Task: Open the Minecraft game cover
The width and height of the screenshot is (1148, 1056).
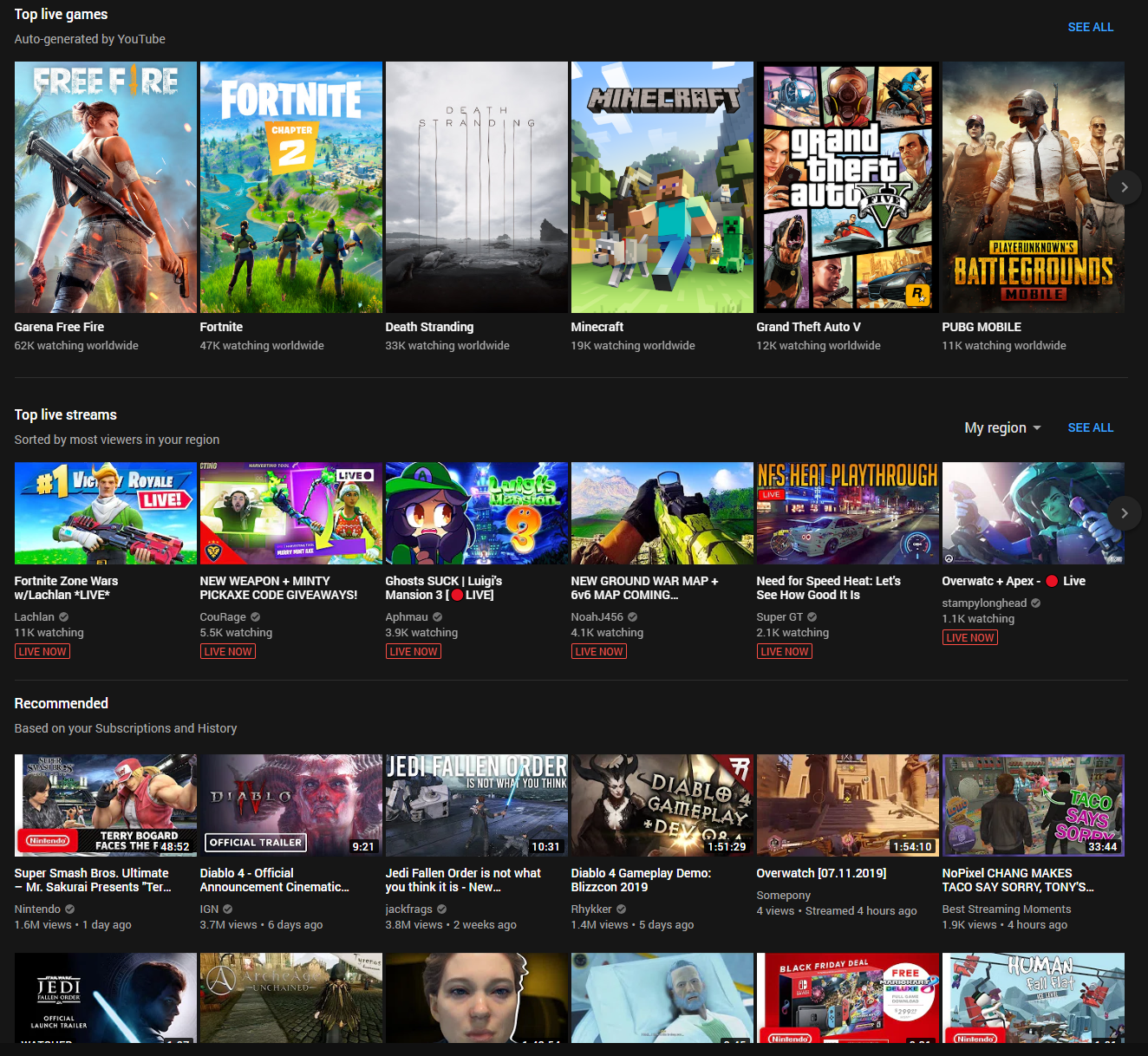Action: pos(662,187)
